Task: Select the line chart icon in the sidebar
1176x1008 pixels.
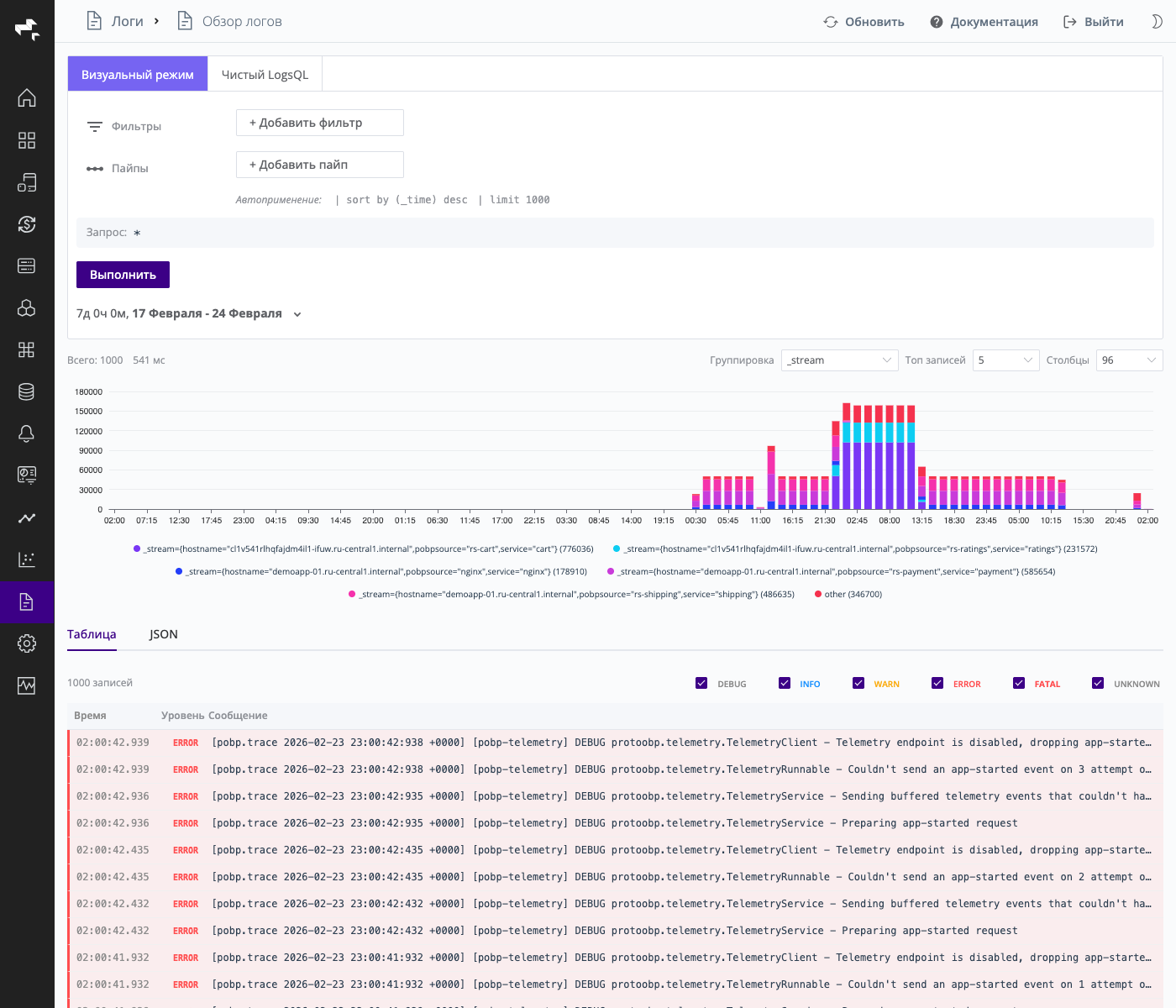Action: (27, 518)
